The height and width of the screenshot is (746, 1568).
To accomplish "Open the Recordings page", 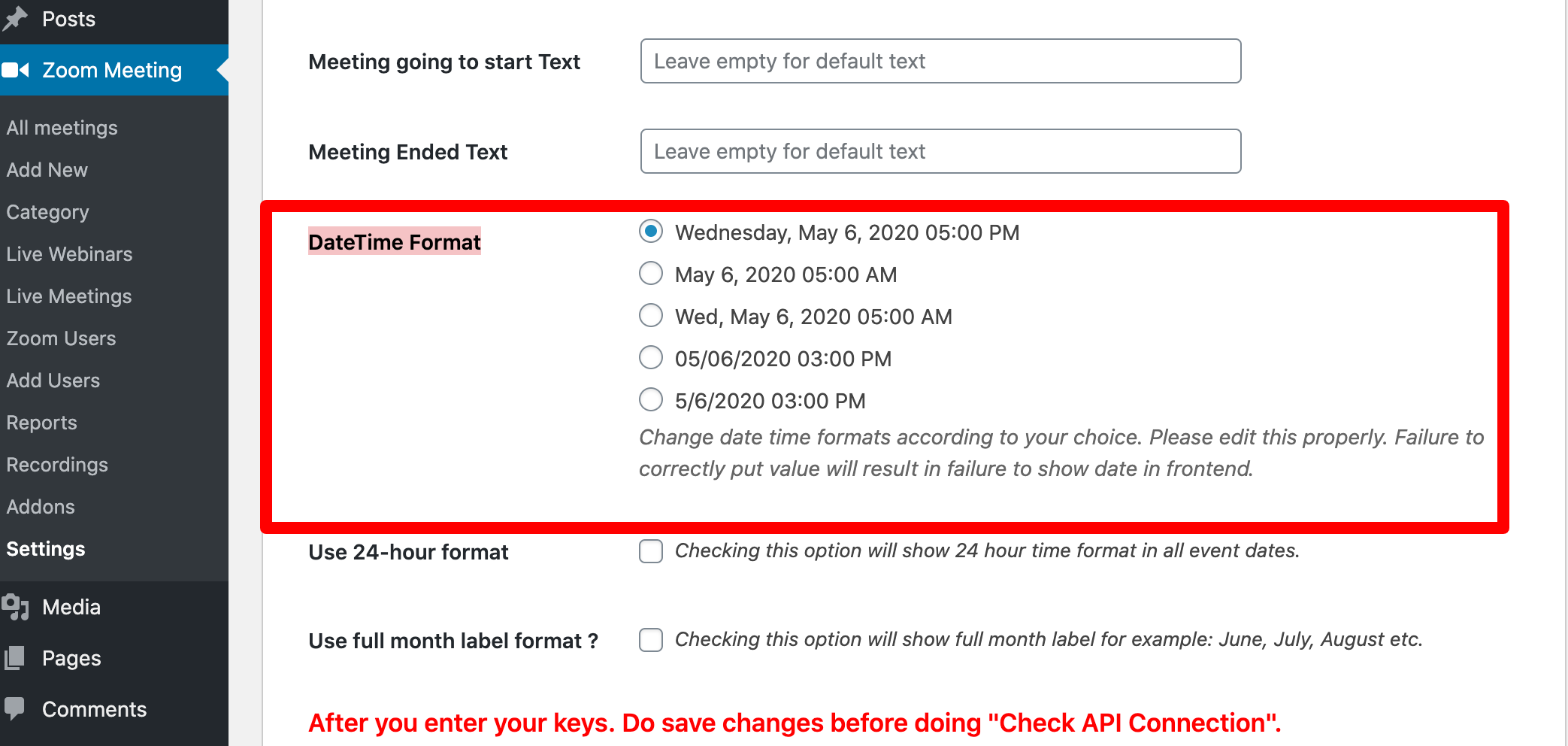I will click(x=57, y=464).
